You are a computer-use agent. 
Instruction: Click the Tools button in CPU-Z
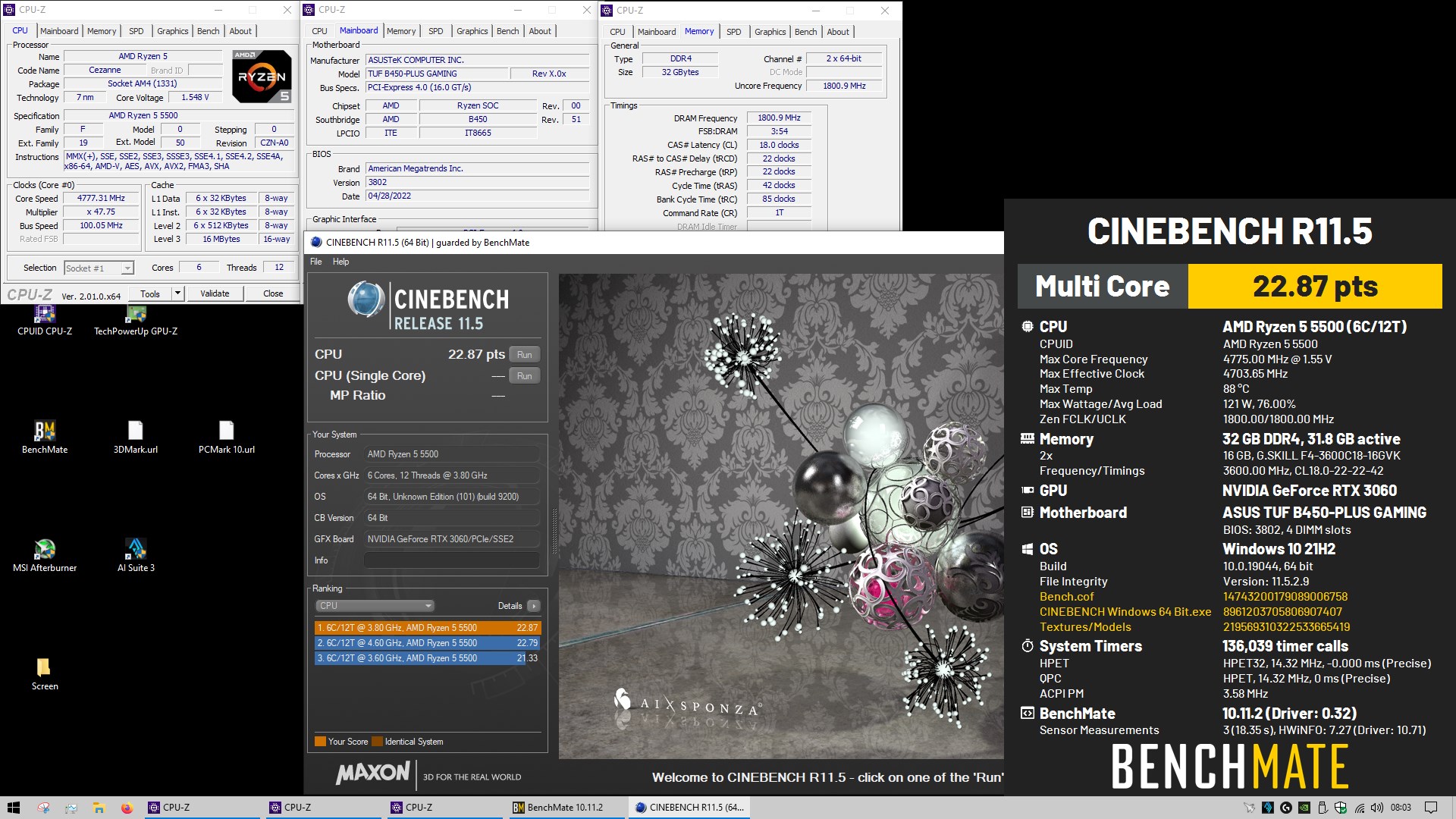click(x=150, y=293)
